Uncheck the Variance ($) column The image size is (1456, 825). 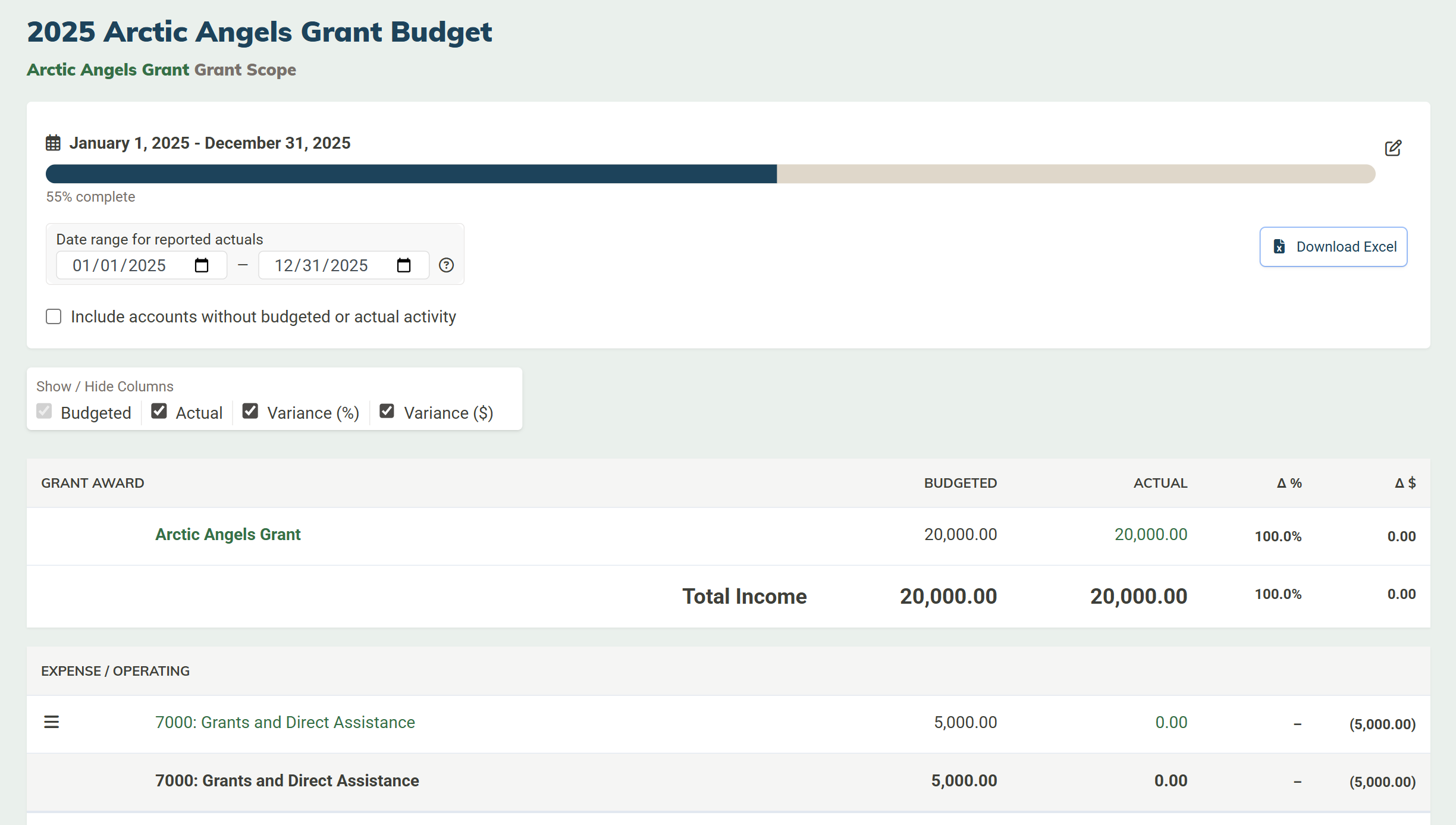tap(387, 411)
